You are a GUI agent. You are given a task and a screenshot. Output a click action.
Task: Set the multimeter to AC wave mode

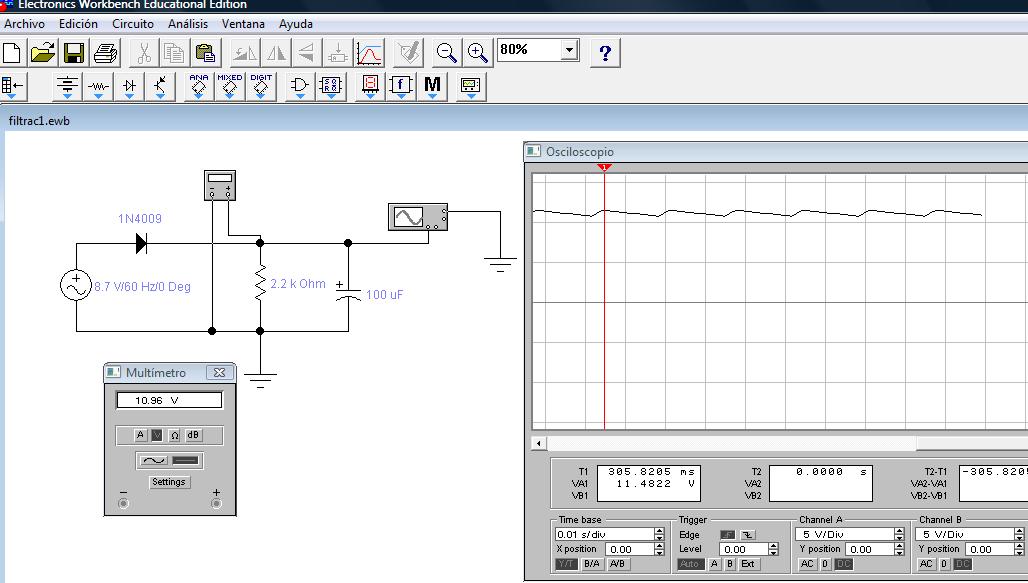pos(153,461)
